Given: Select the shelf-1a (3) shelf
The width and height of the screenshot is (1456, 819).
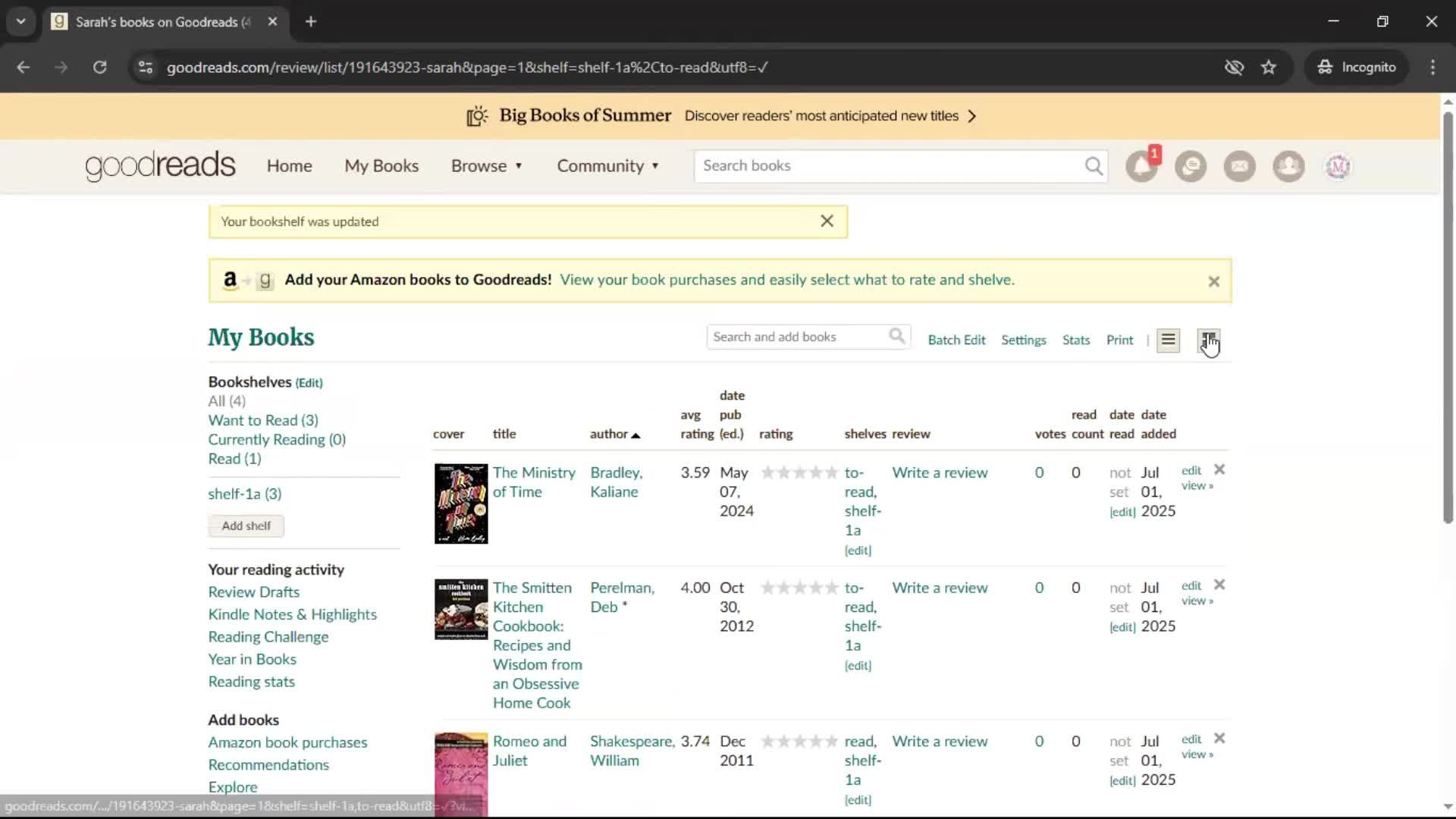Looking at the screenshot, I should [245, 494].
